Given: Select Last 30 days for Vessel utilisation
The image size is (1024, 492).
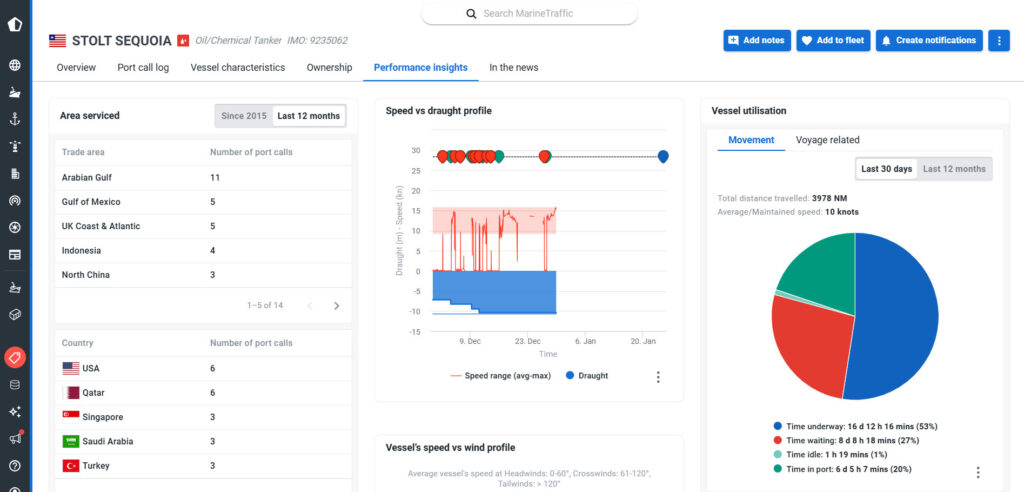Looking at the screenshot, I should pyautogui.click(x=886, y=169).
